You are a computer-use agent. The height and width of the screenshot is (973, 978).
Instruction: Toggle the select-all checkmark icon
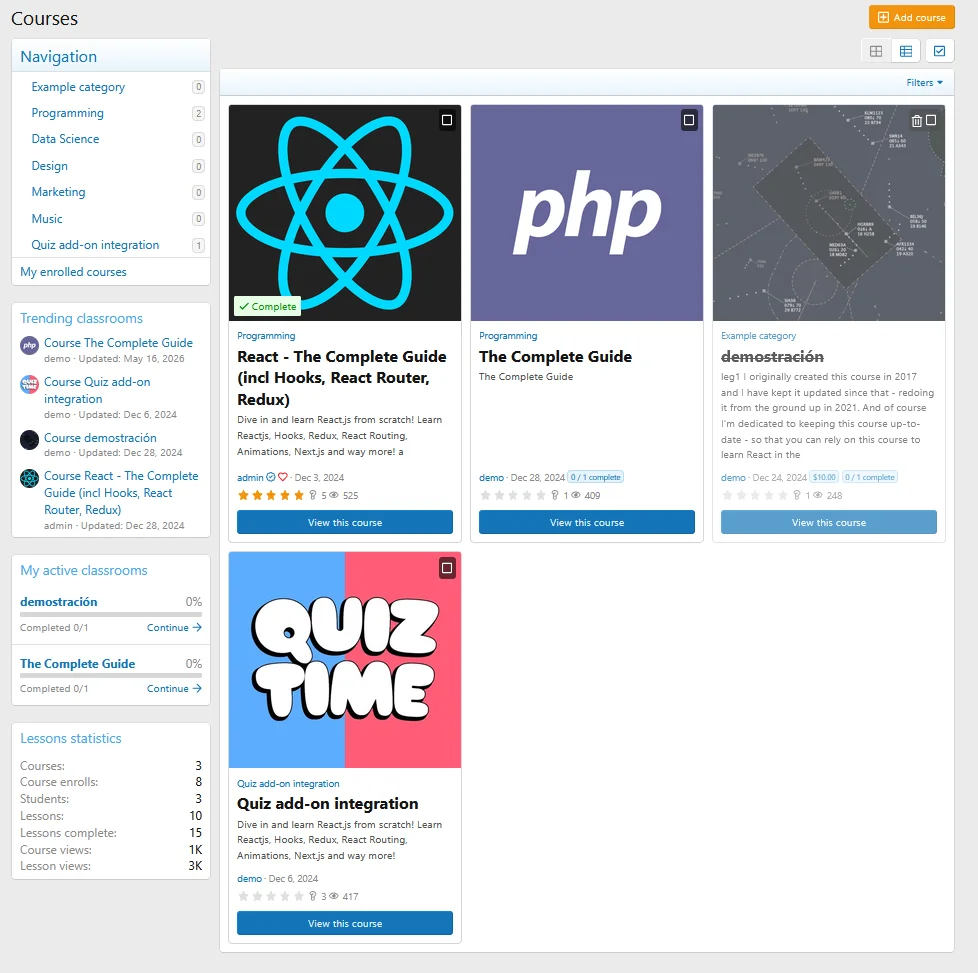click(x=939, y=51)
